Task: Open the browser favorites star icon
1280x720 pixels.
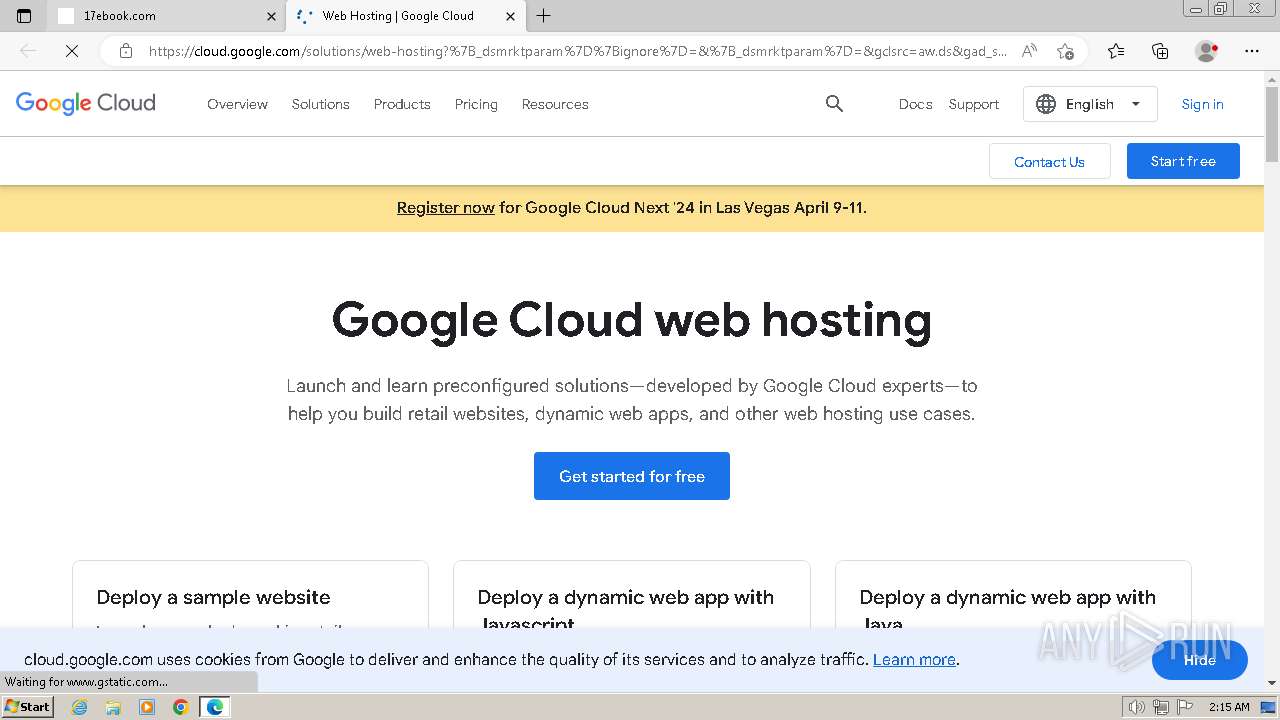Action: 1116,51
